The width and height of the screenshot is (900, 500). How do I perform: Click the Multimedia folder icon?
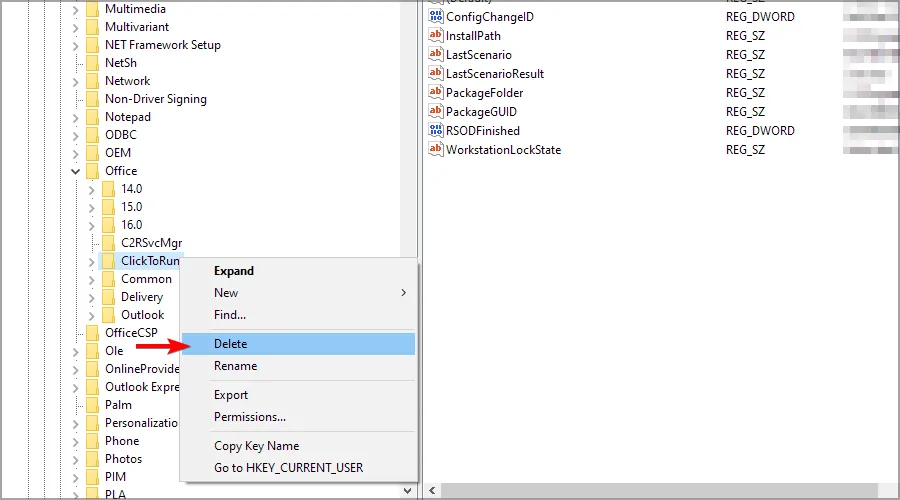(92, 9)
